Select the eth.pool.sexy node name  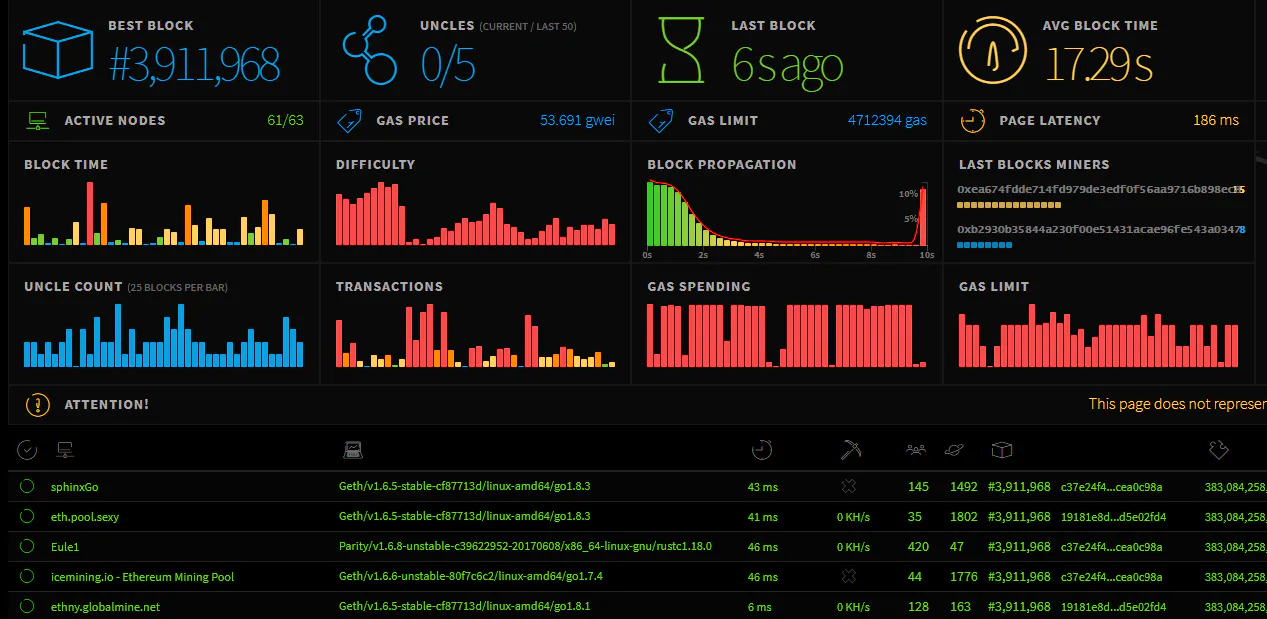(x=85, y=517)
